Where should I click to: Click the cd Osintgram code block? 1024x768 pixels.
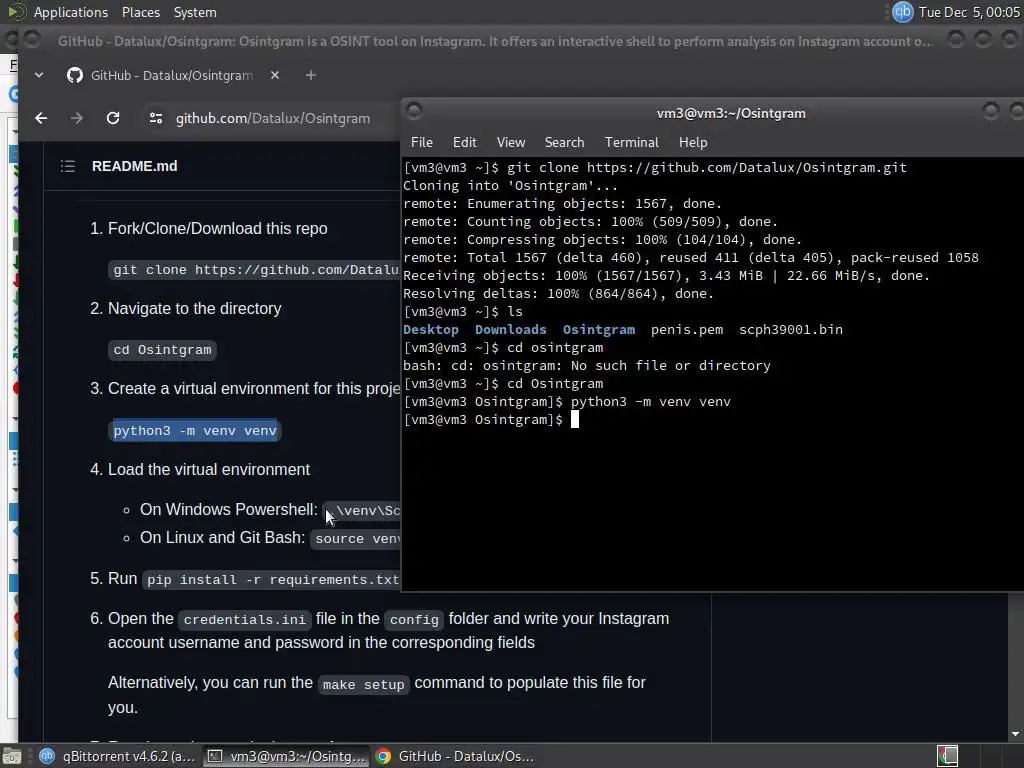coord(162,349)
